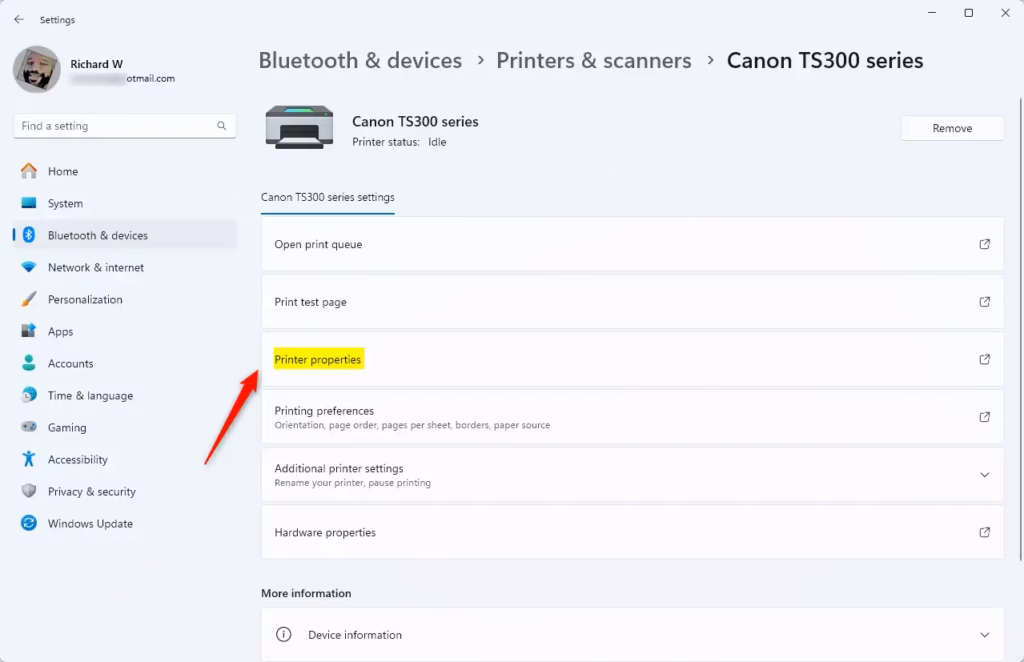
Task: Open Windows Update in sidebar
Action: (125, 523)
